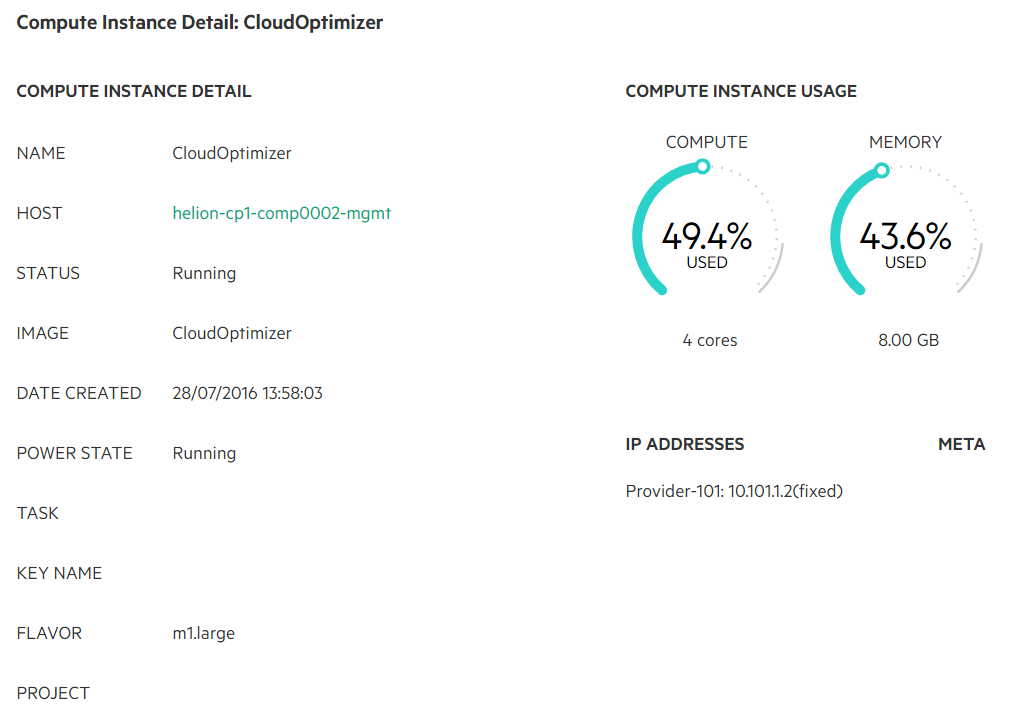This screenshot has width=1019, height=712.
Task: Click the Running value beside POWER STATE
Action: (204, 453)
